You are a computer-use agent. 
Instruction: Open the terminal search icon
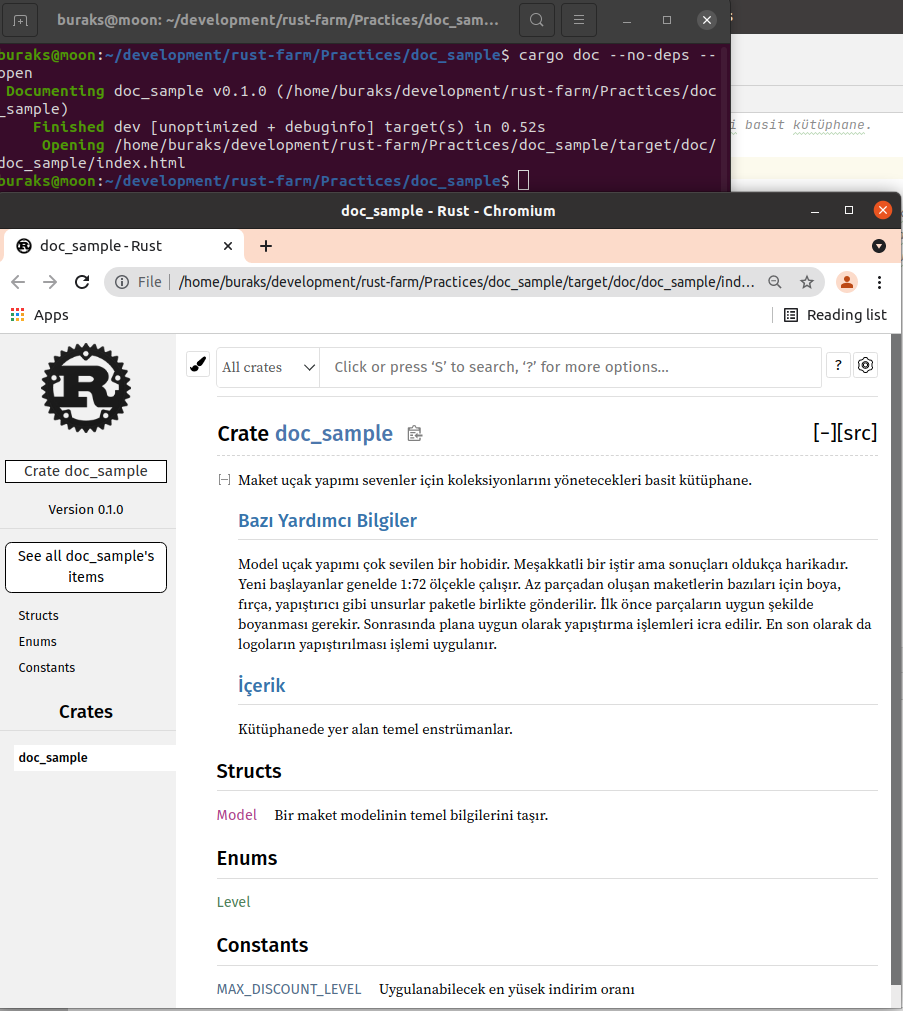point(537,19)
